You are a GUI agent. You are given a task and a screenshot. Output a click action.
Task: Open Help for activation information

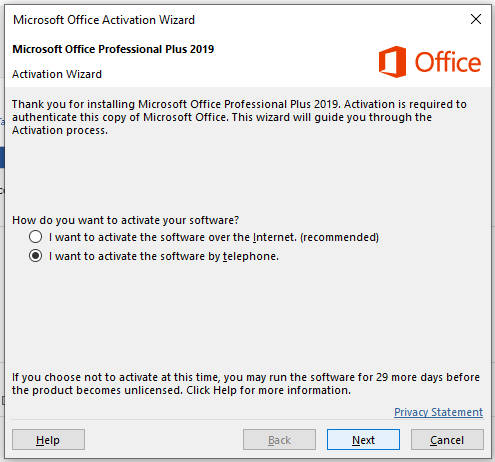click(x=48, y=440)
